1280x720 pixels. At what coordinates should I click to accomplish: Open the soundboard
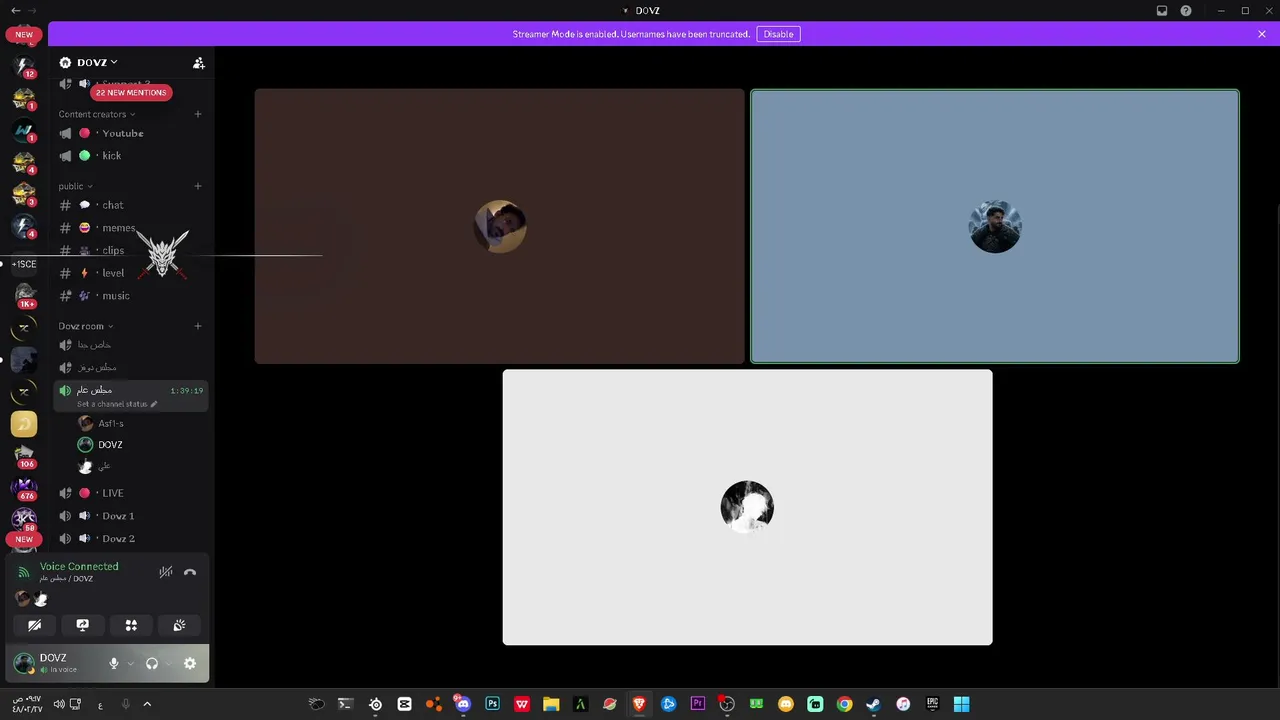pyautogui.click(x=179, y=625)
